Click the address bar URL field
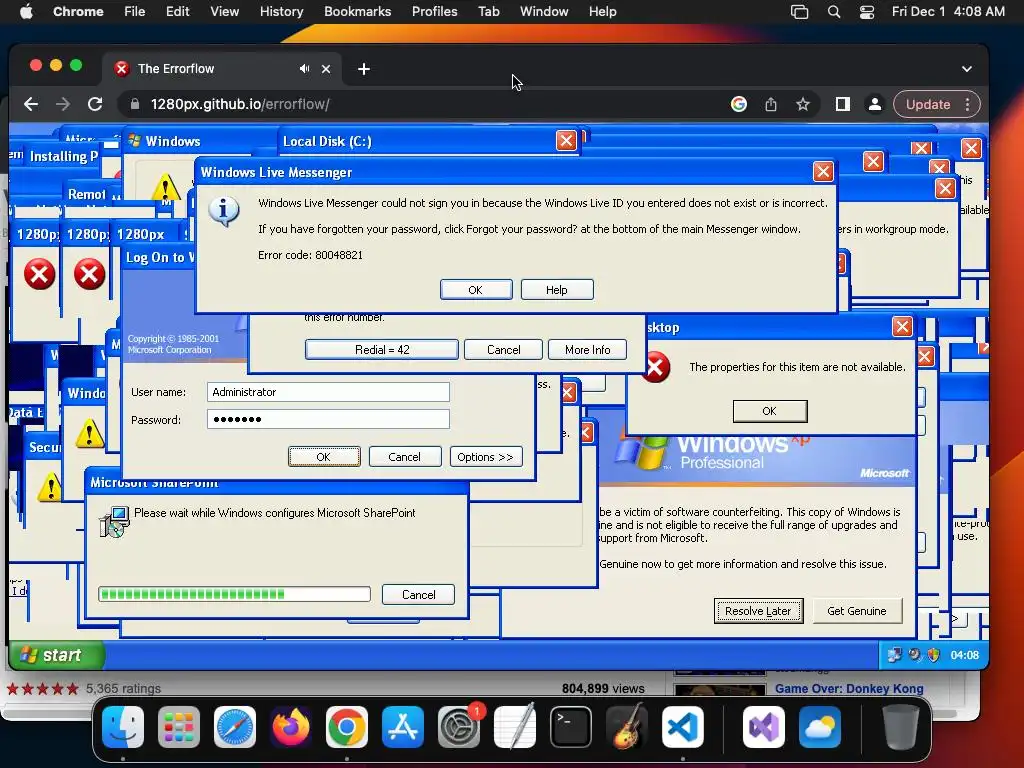1024x768 pixels. [x=418, y=104]
